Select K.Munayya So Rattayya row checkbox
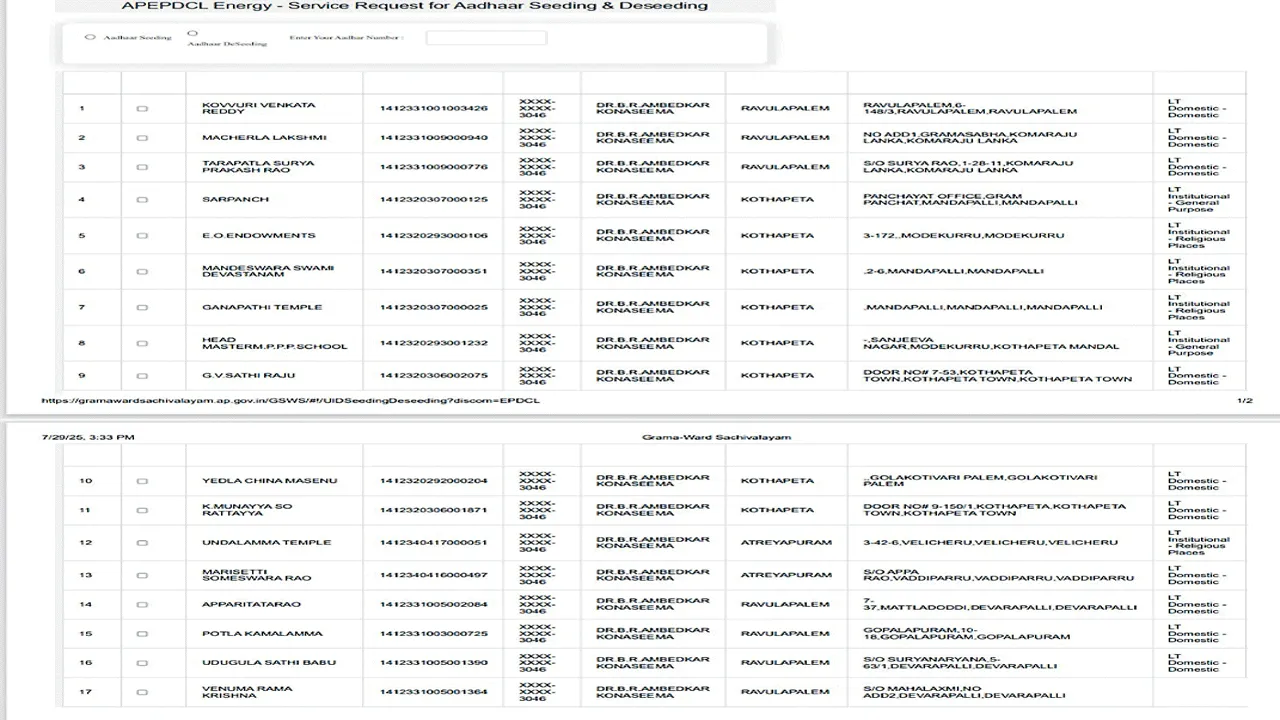The height and width of the screenshot is (720, 1280). [x=142, y=511]
